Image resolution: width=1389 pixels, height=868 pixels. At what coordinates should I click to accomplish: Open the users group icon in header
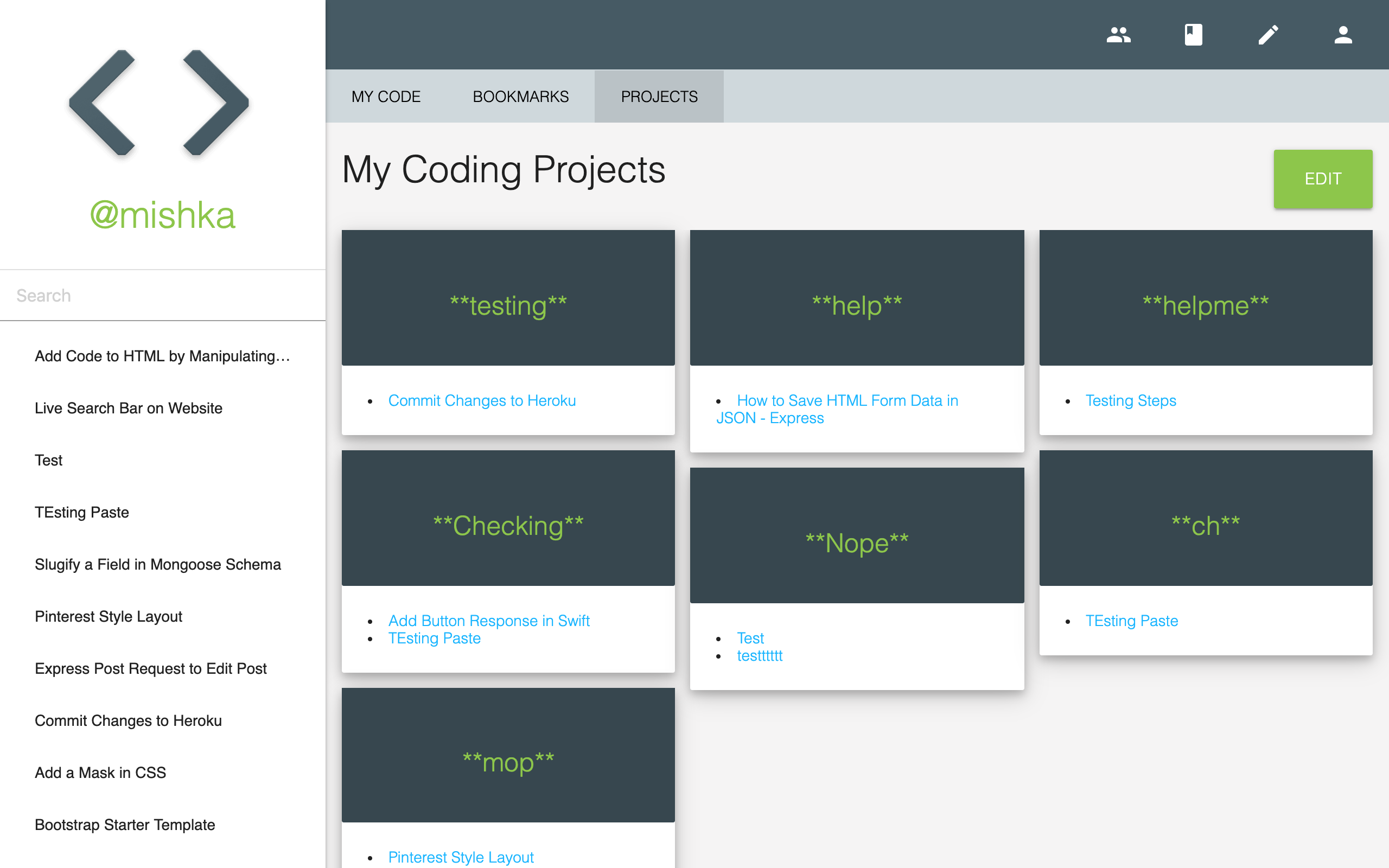click(1118, 35)
